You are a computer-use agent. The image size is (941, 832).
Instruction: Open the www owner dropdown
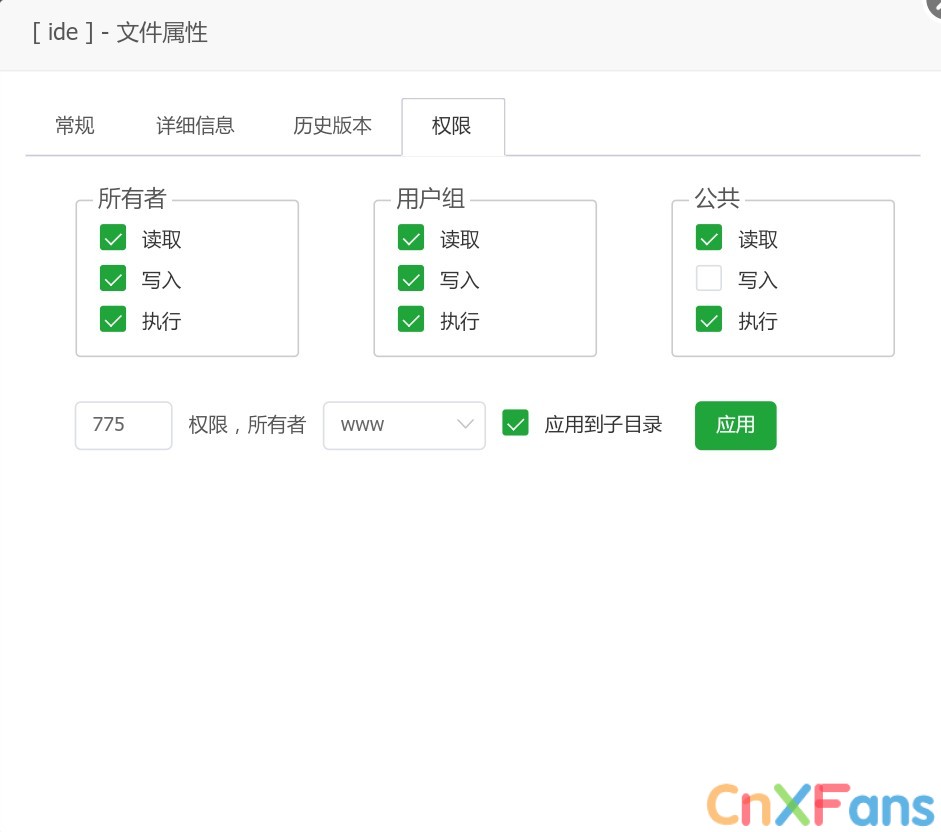tap(404, 424)
